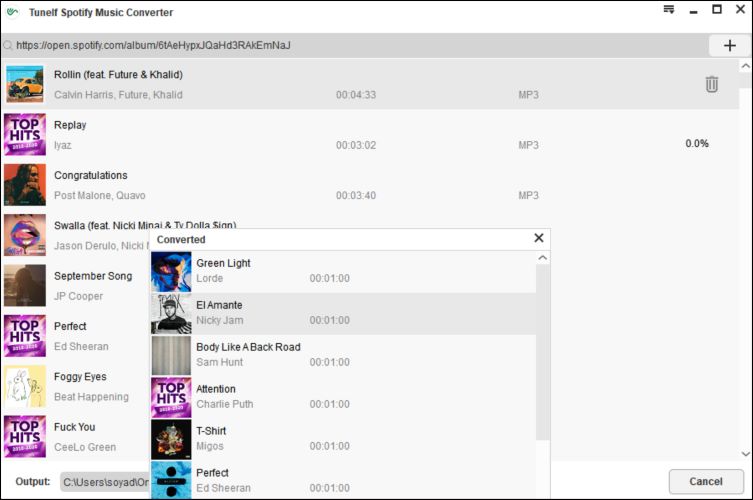Image resolution: width=753 pixels, height=500 pixels.
Task: Click the Nicky Jam artist name
Action: 219,320
